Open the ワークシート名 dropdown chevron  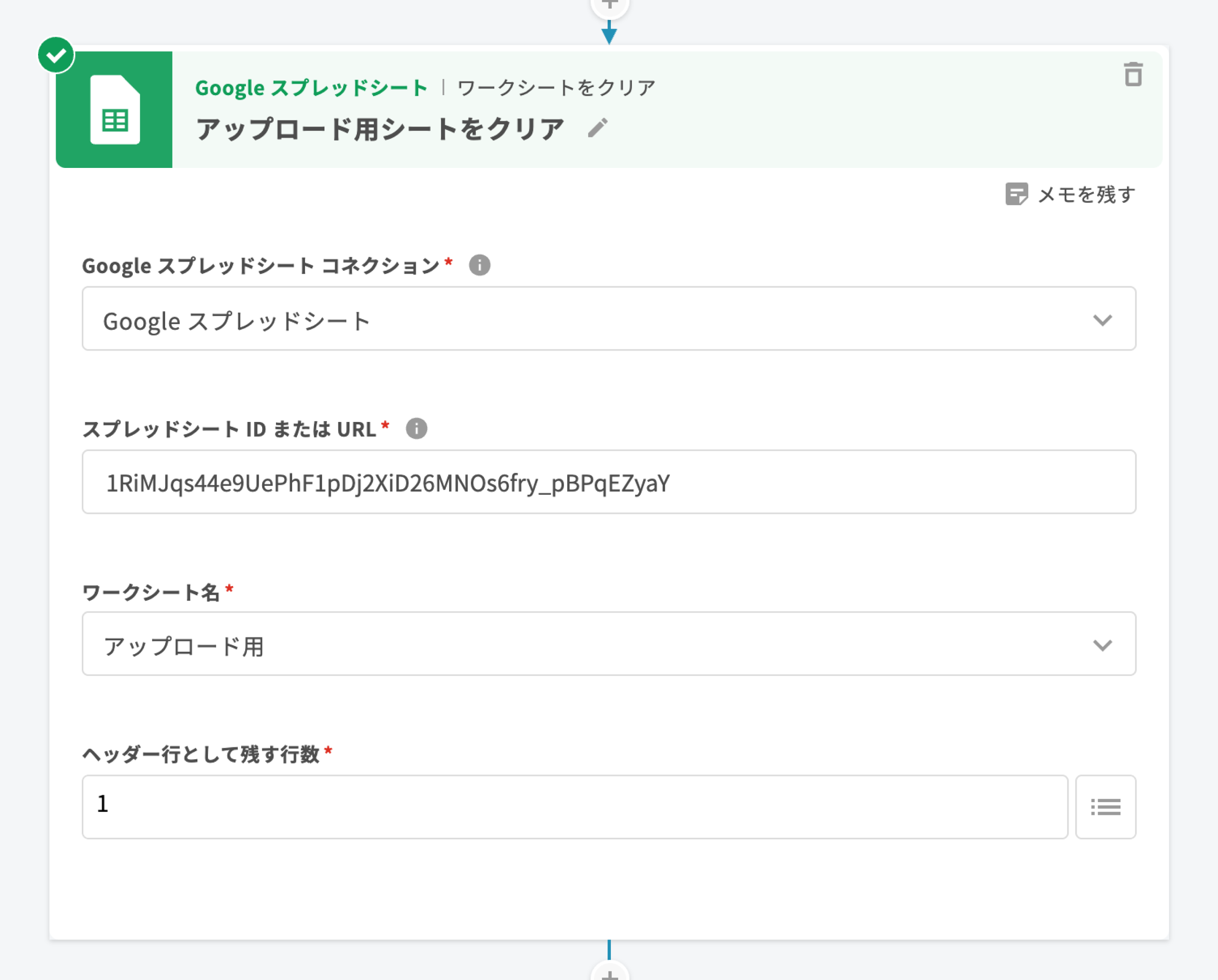pos(1101,645)
